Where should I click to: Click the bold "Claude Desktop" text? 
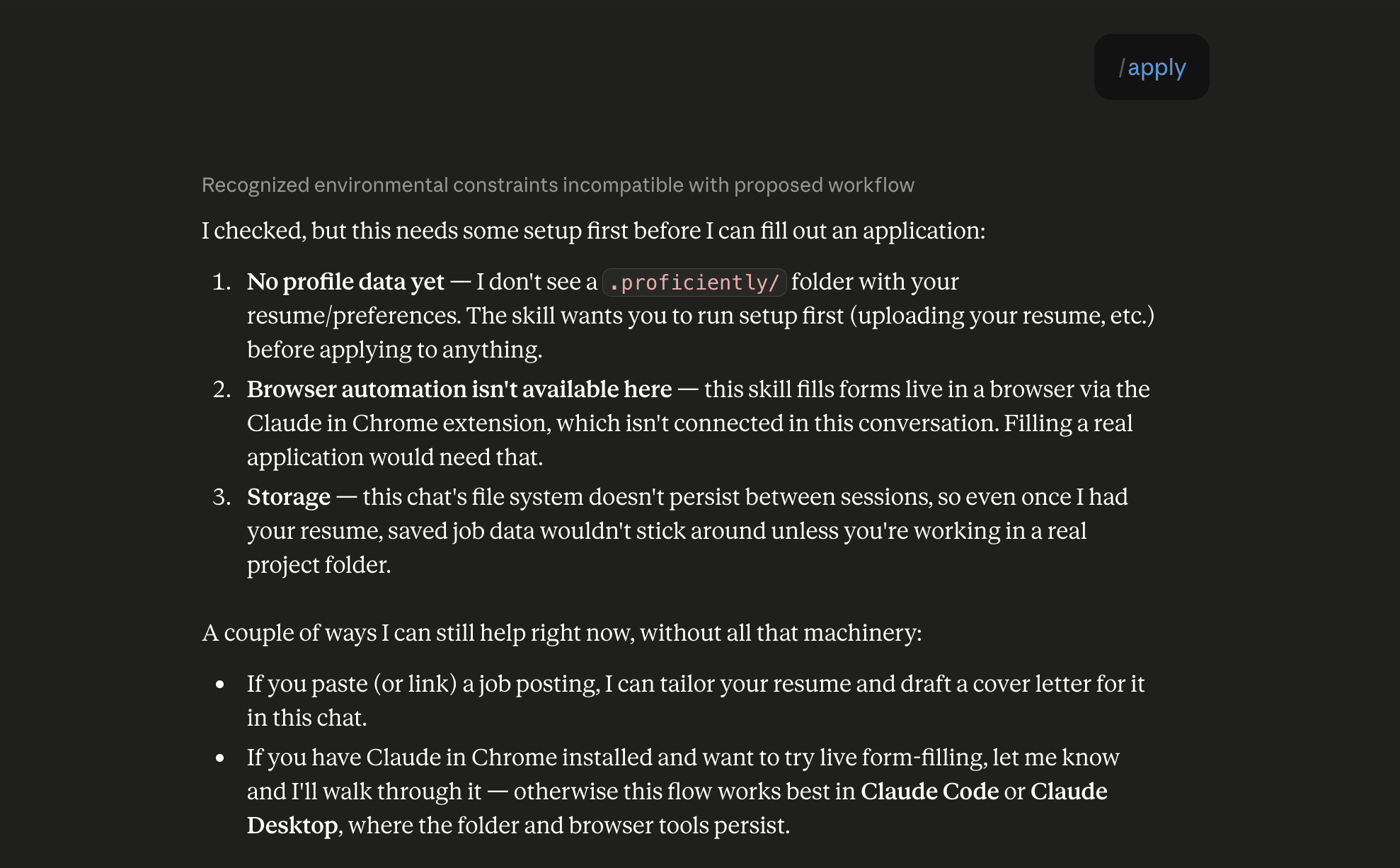(677, 809)
